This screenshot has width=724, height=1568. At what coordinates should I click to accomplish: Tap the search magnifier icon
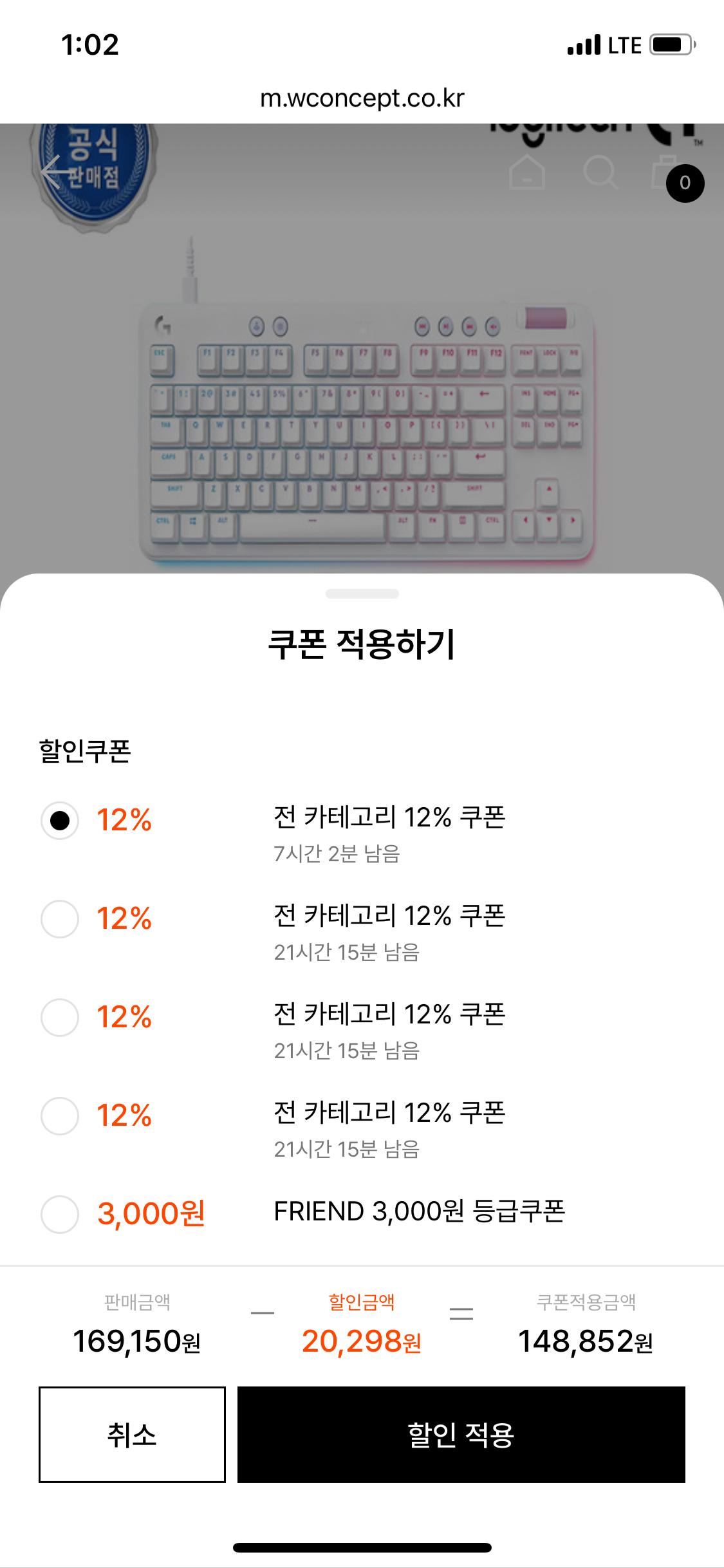(x=600, y=172)
